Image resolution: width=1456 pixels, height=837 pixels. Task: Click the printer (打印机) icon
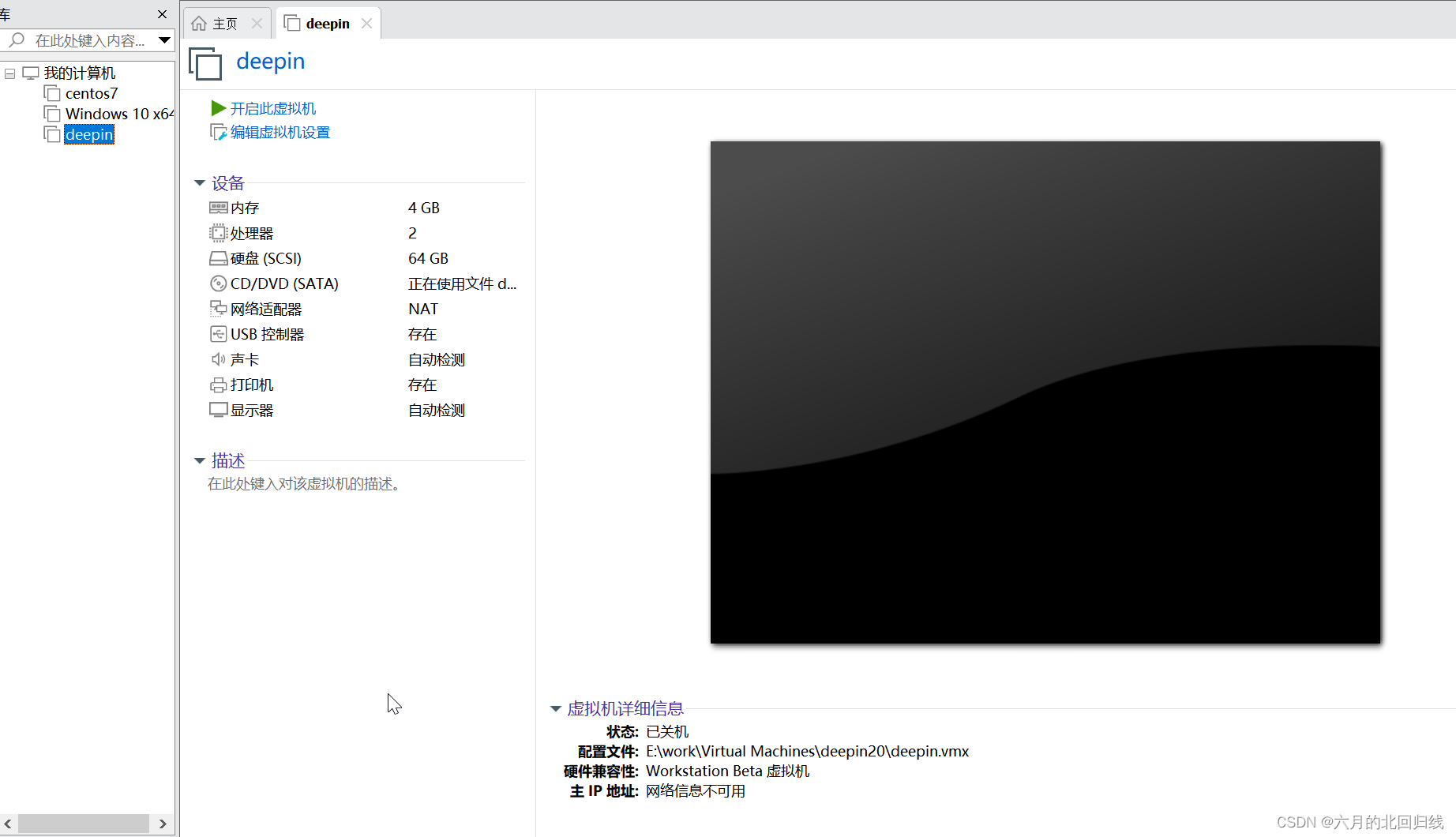(x=219, y=385)
